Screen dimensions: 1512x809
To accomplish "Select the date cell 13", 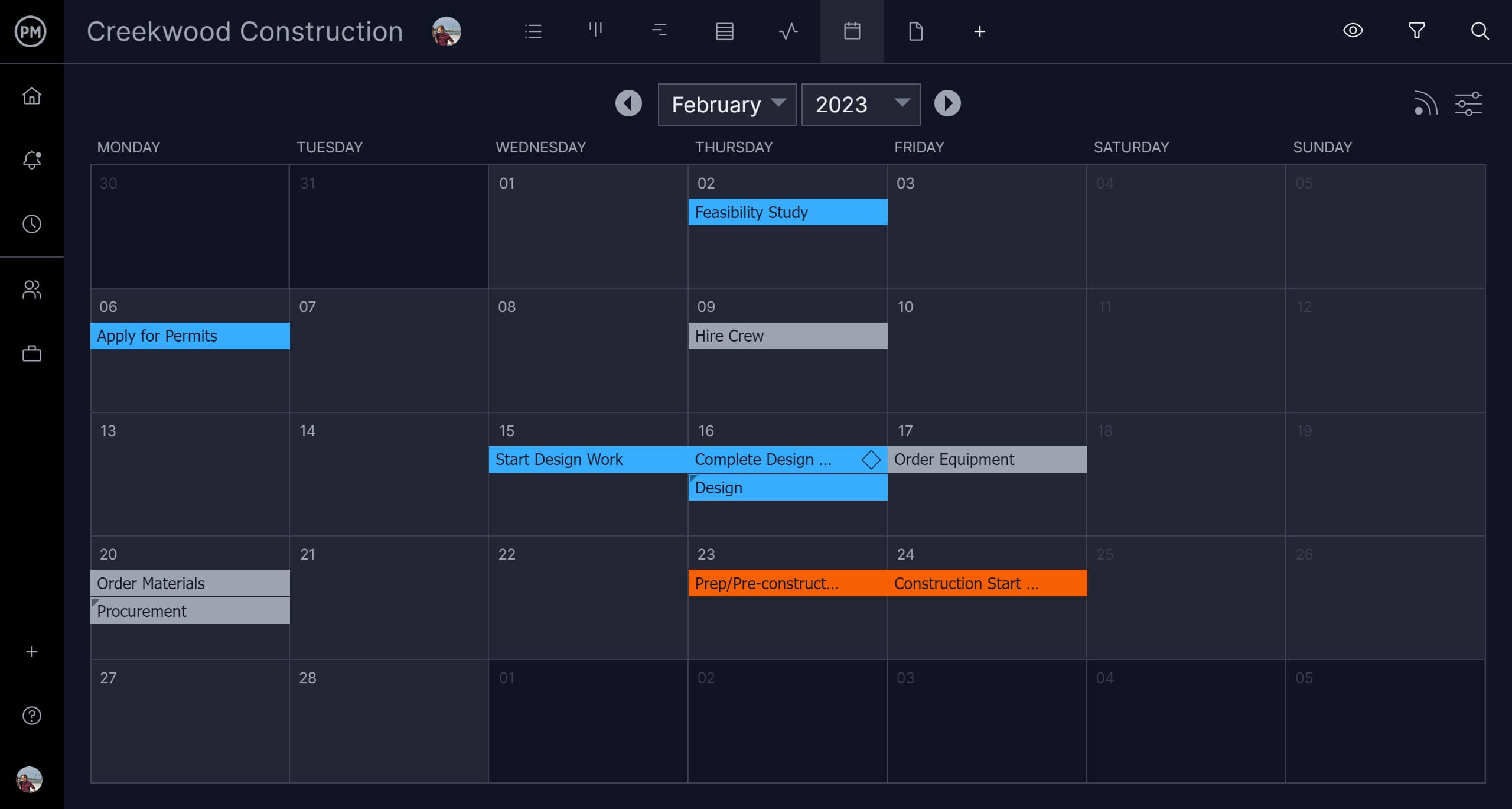I will [x=190, y=475].
